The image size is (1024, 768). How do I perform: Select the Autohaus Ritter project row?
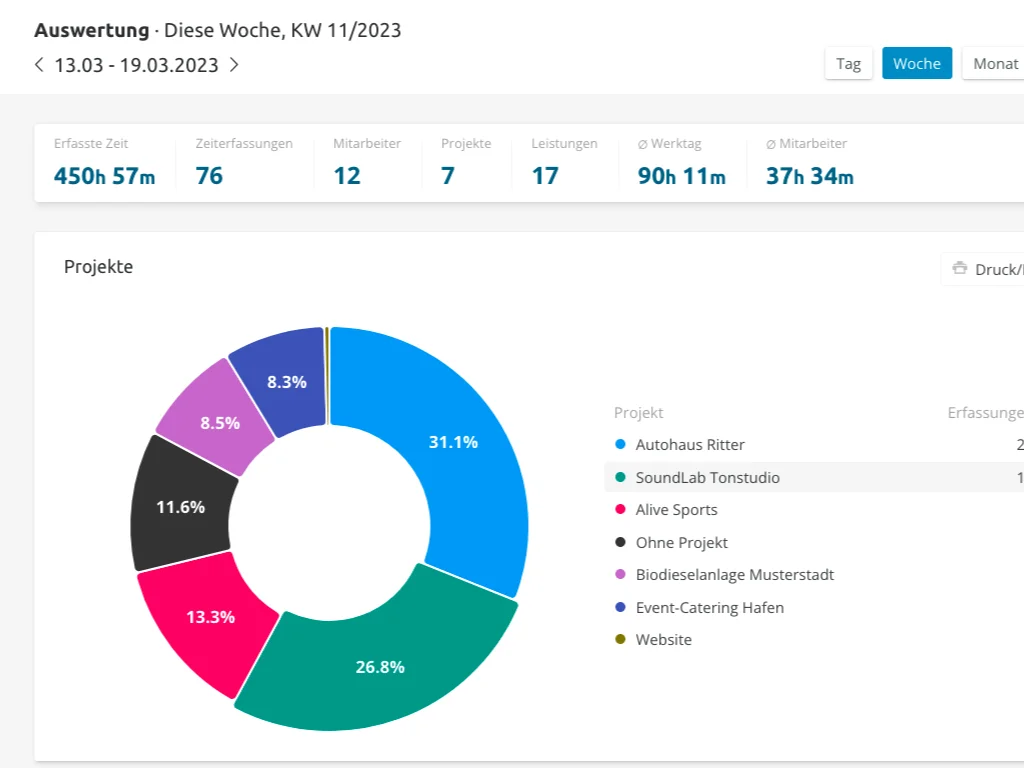(x=814, y=445)
